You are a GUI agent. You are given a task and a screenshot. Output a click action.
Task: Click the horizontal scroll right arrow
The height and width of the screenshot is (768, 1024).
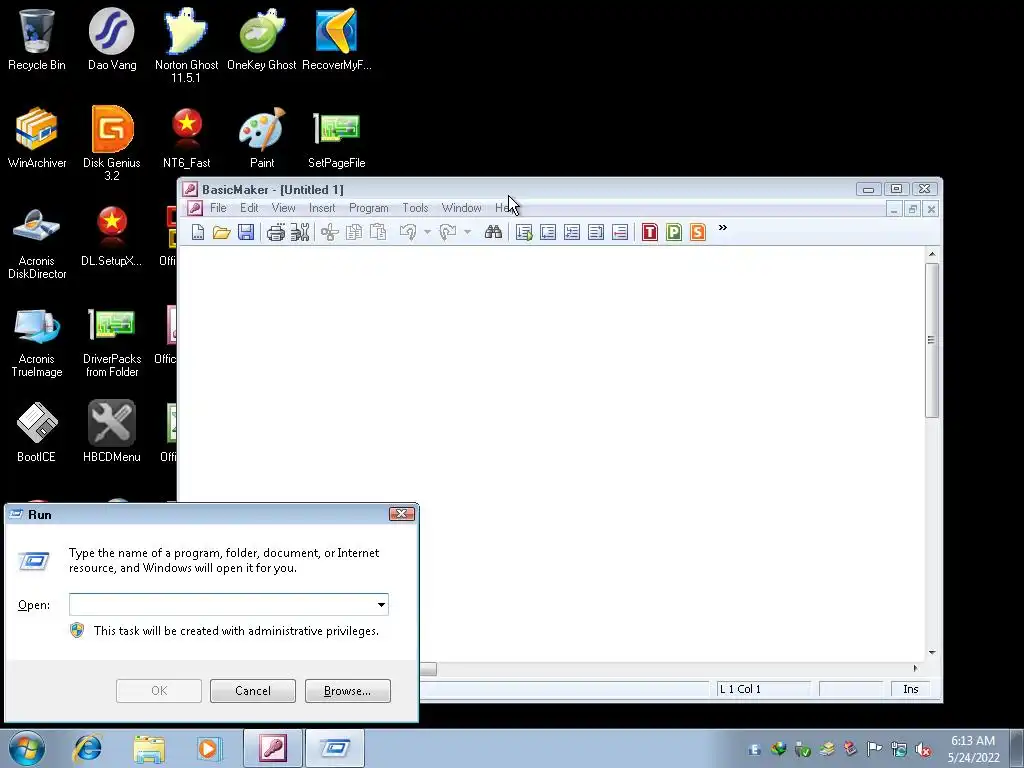point(915,668)
